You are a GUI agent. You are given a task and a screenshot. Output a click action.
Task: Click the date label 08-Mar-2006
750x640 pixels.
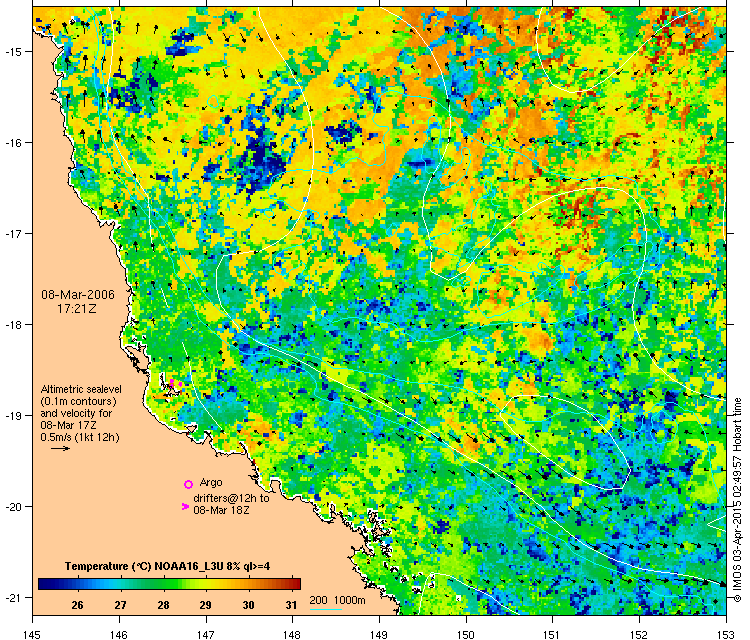coord(78,295)
